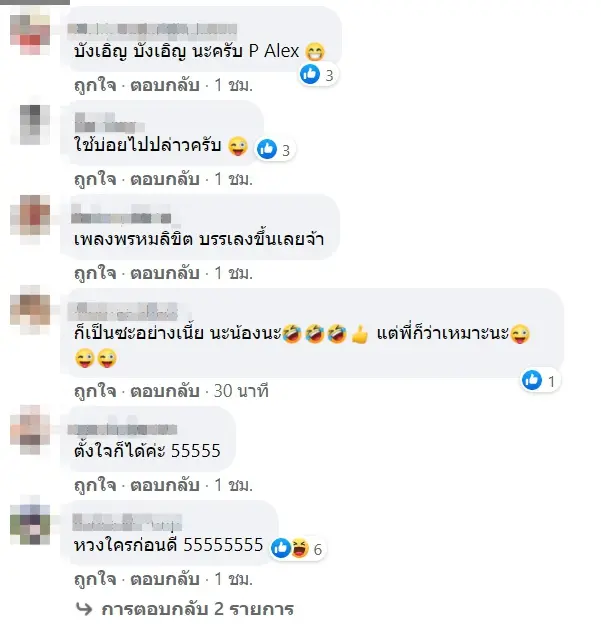
Task: Like the 'บังเอิญ บังเอิญ นะครับ' comment via ถูกใจ
Action: pyautogui.click(x=95, y=85)
